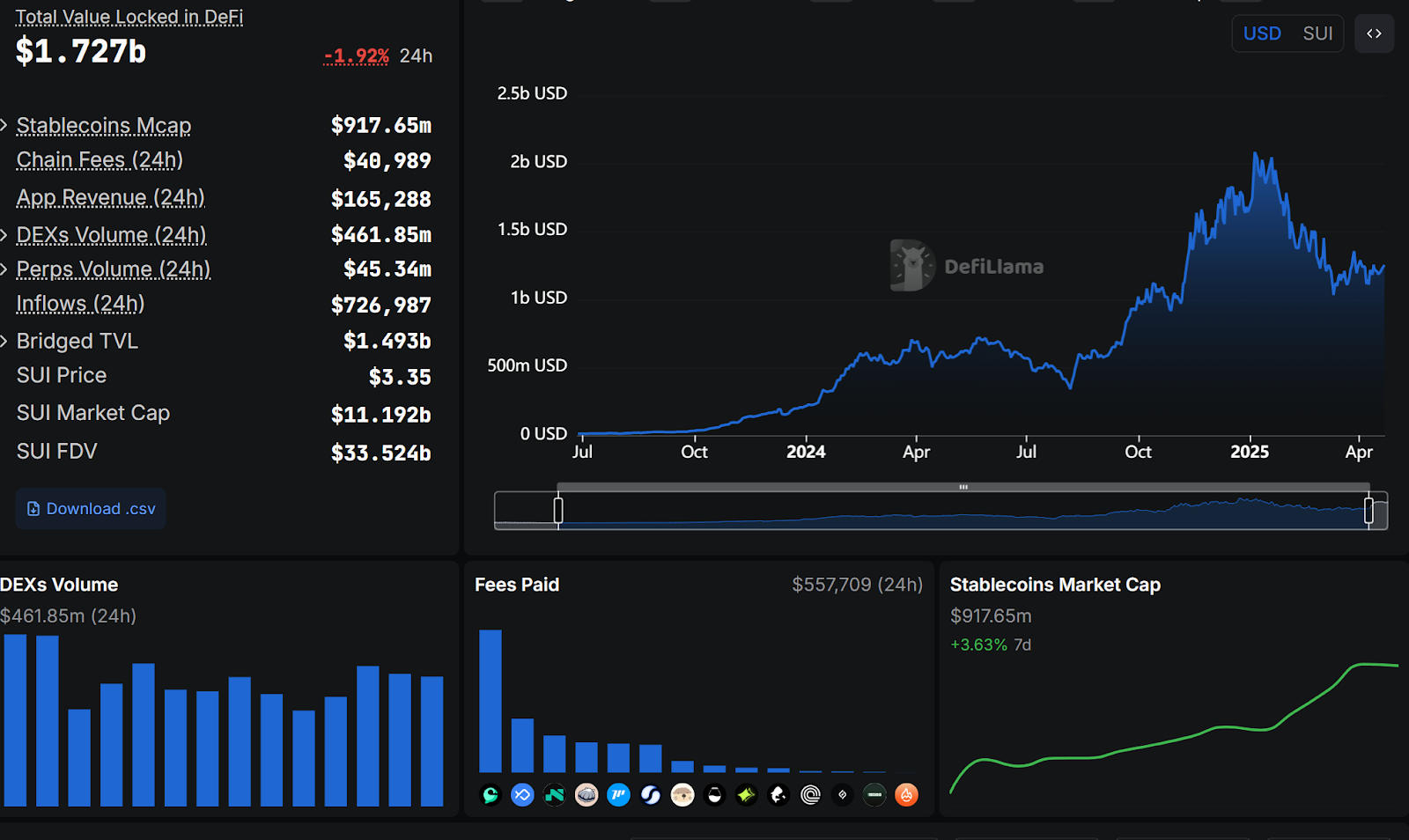1409x840 pixels.
Task: Click the fishbowl protocol icon
Action: pyautogui.click(x=714, y=795)
